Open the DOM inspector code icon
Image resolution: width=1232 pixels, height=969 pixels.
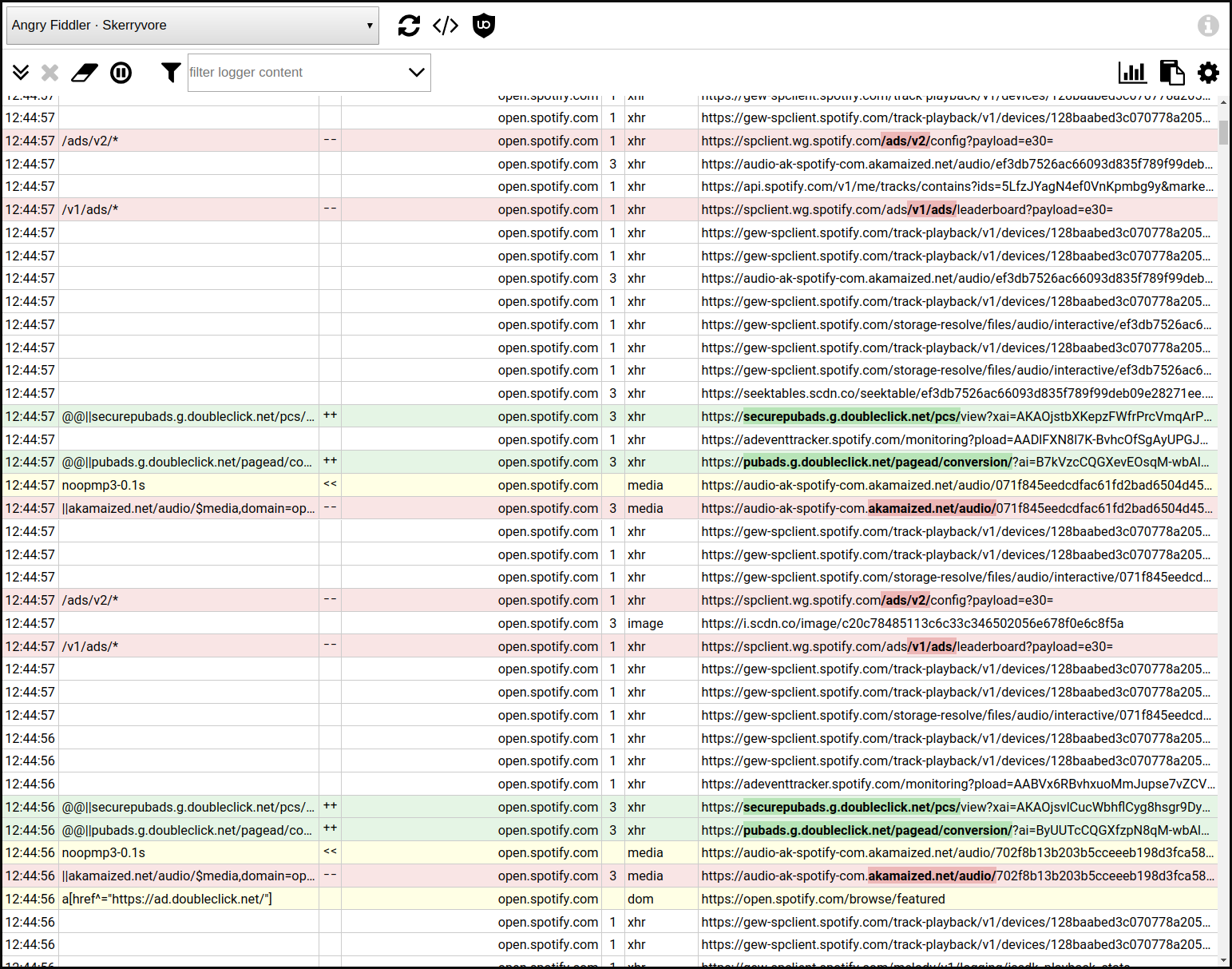(446, 26)
